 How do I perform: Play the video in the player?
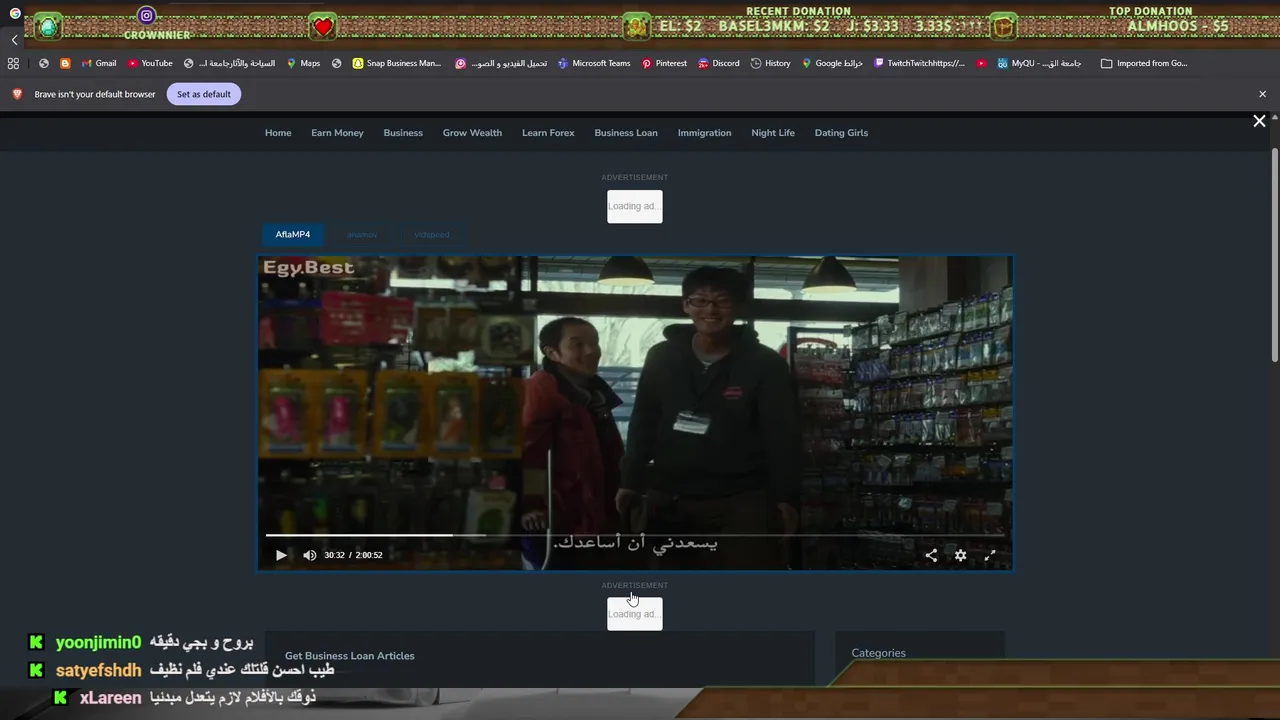click(281, 555)
